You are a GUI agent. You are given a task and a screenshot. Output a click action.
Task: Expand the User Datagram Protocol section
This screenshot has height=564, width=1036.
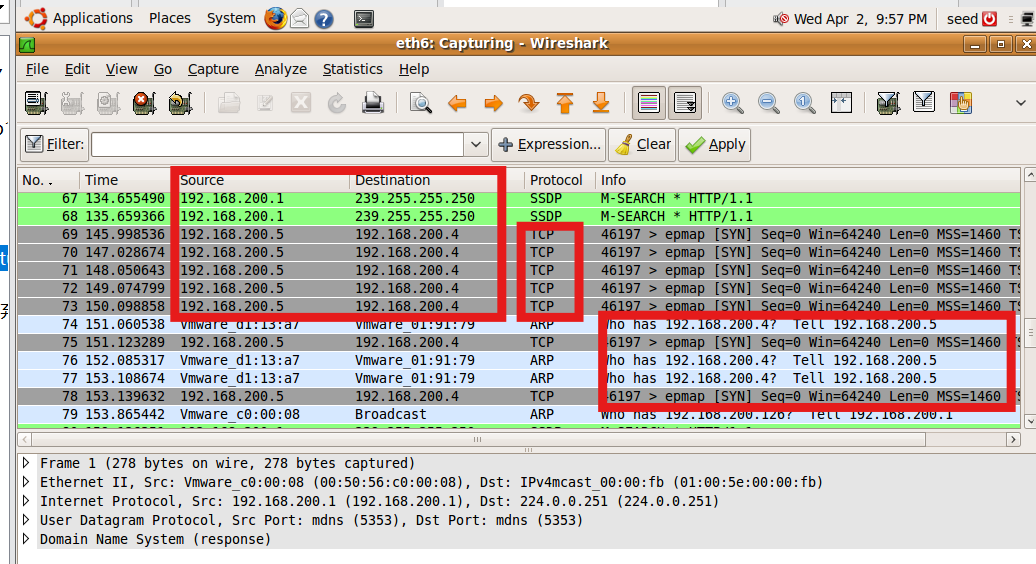pyautogui.click(x=26, y=520)
